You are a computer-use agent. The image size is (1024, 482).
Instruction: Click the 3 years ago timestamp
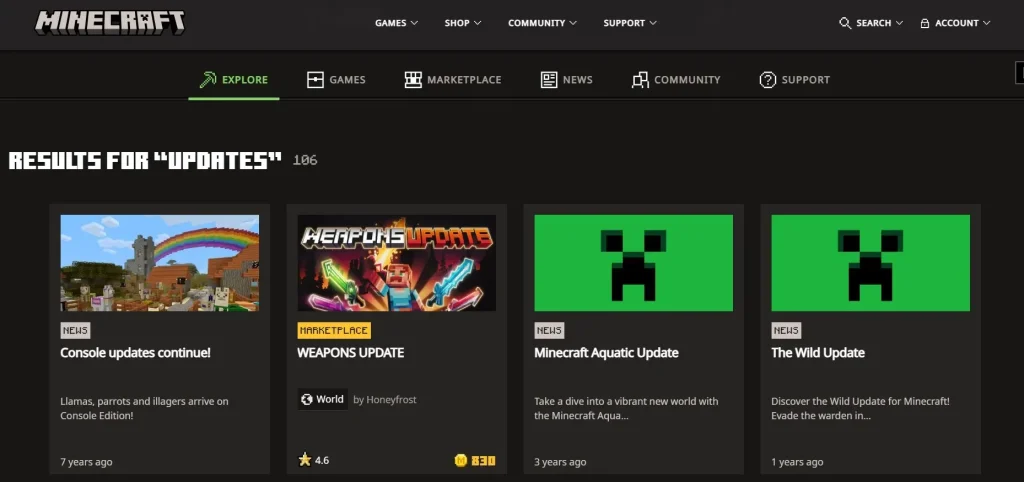pos(560,462)
